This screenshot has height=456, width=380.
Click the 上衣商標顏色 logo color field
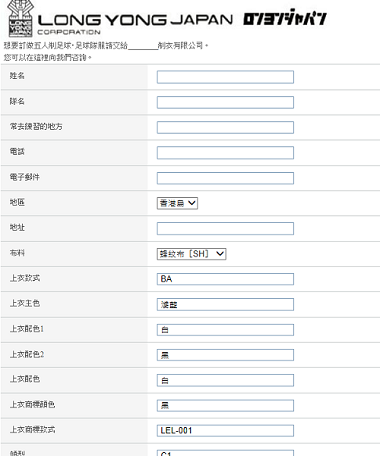click(225, 405)
